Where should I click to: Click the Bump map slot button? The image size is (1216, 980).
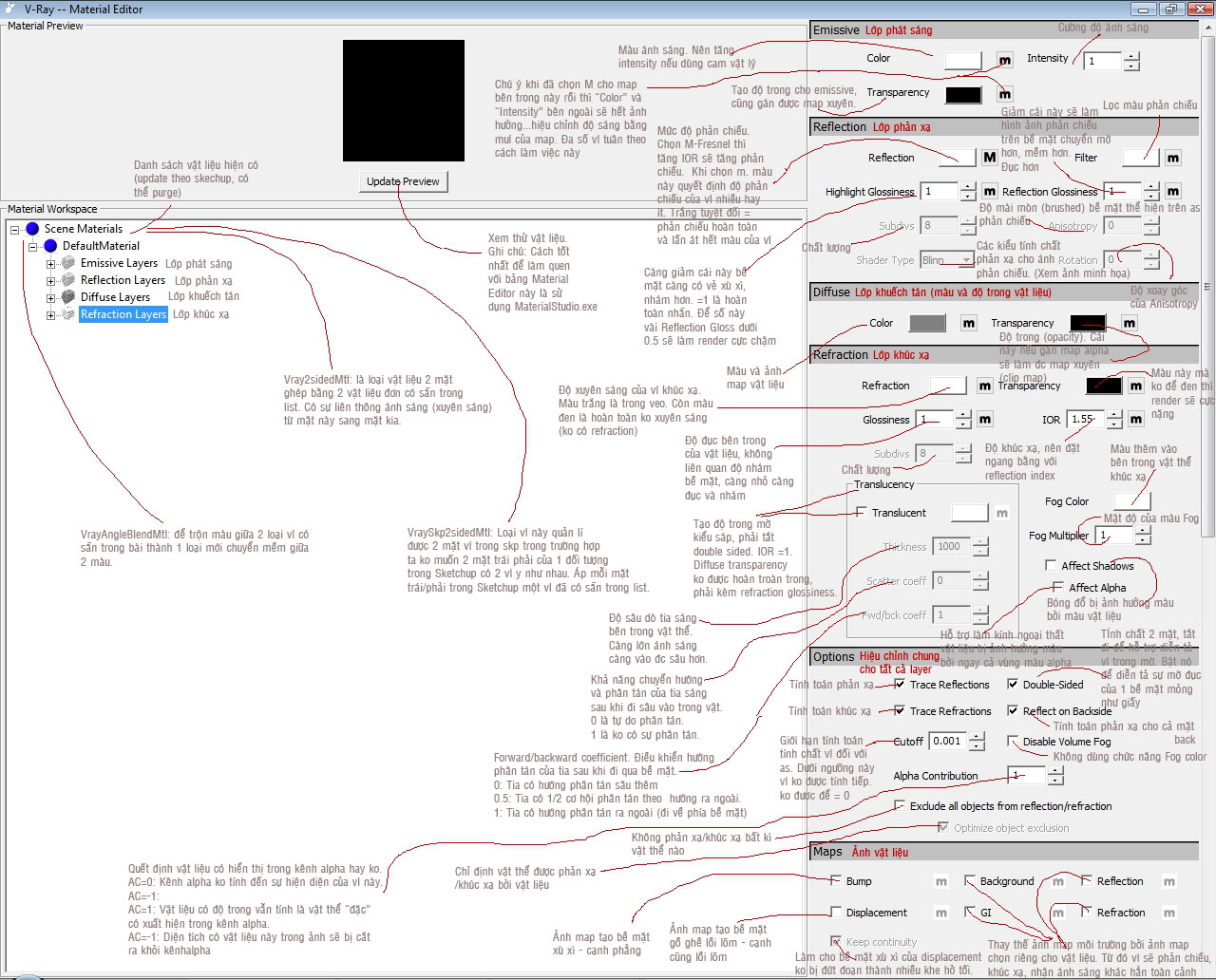tap(940, 882)
